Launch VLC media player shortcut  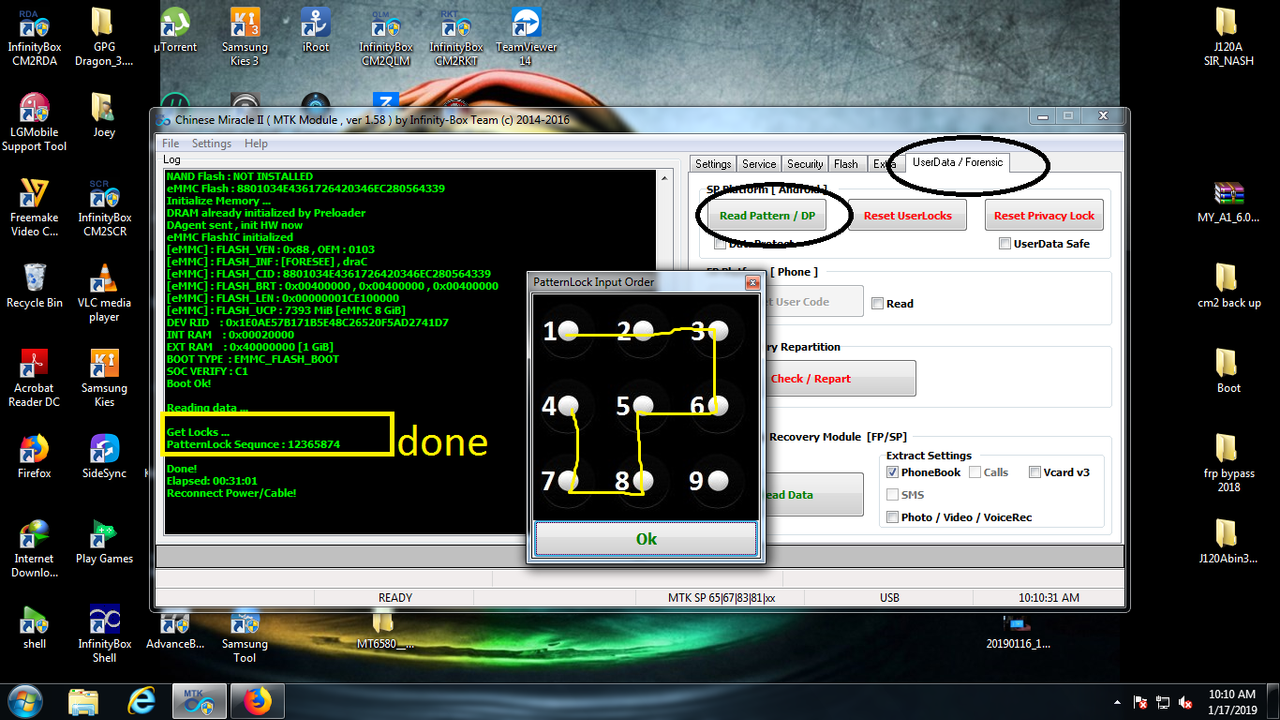coord(104,293)
